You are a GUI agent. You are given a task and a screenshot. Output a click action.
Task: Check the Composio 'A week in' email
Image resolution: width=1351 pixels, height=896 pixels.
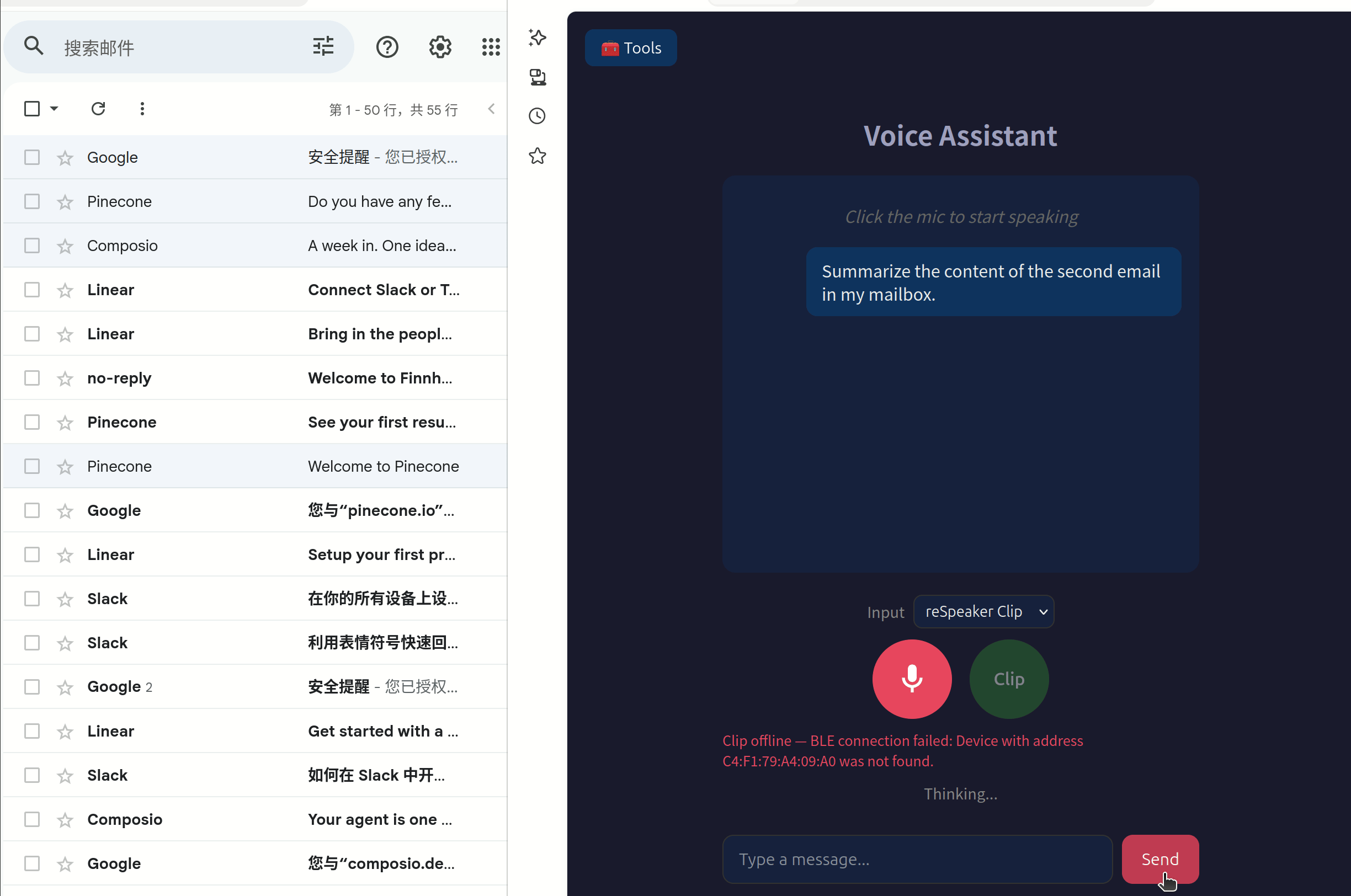click(x=32, y=245)
